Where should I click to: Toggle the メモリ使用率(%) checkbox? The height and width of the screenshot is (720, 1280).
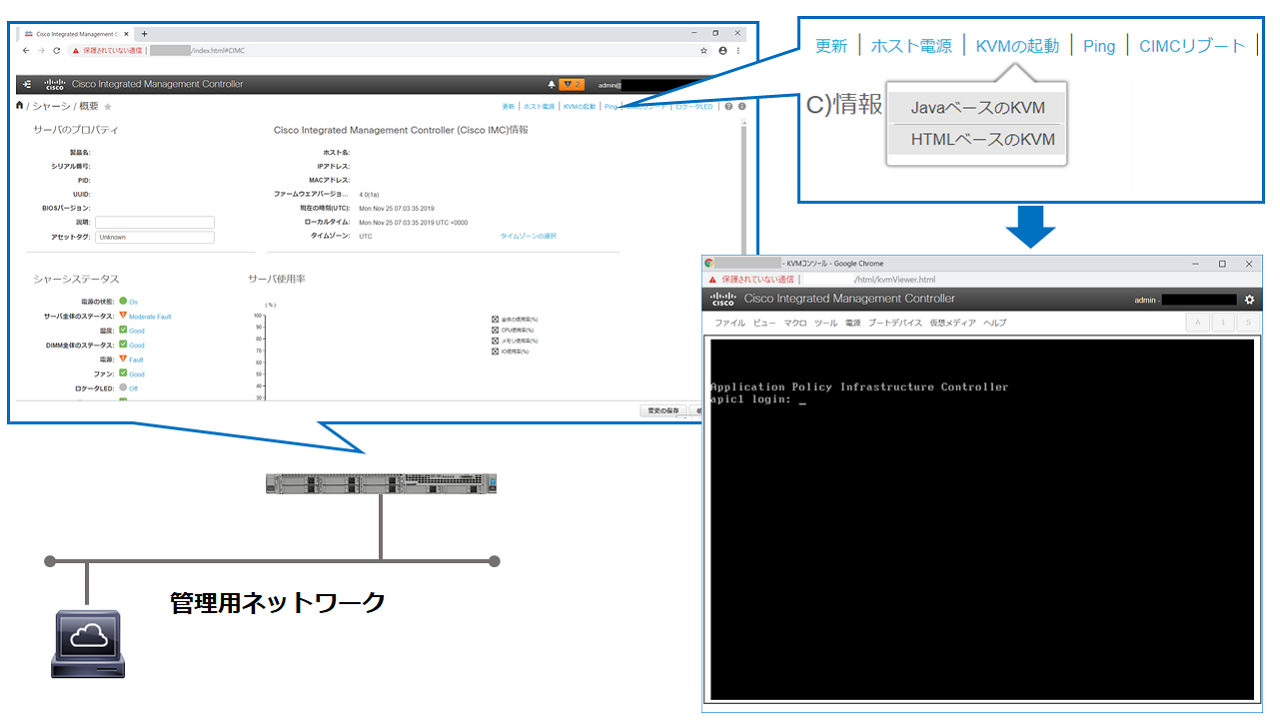pos(495,341)
